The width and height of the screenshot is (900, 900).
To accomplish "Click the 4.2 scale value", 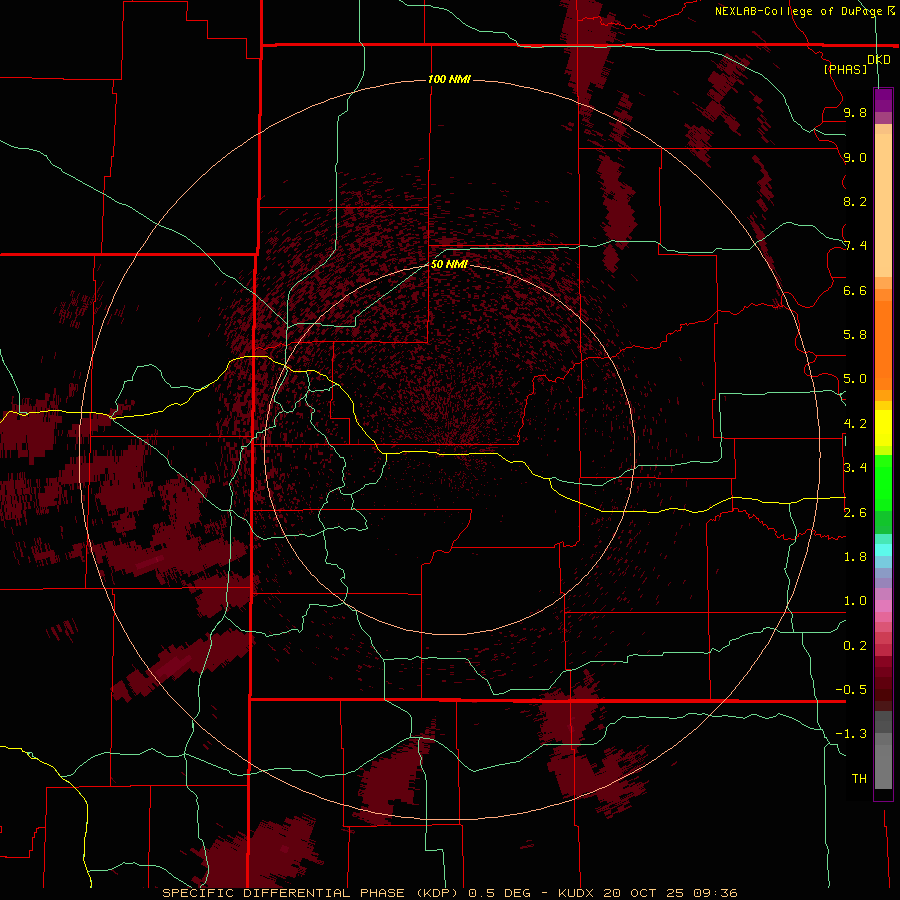I will 855,424.
